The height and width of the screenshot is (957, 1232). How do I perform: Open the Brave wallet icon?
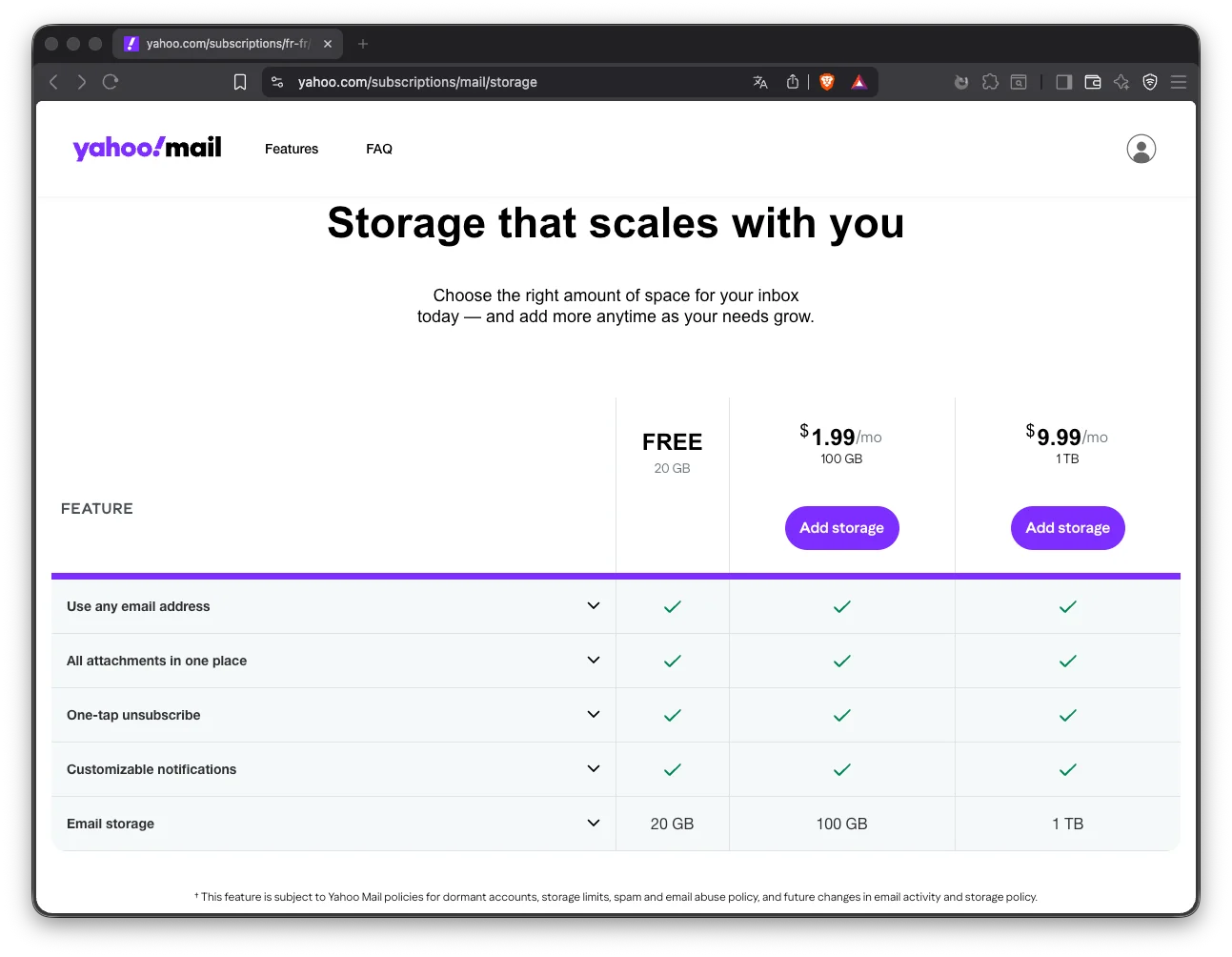coord(1093,82)
